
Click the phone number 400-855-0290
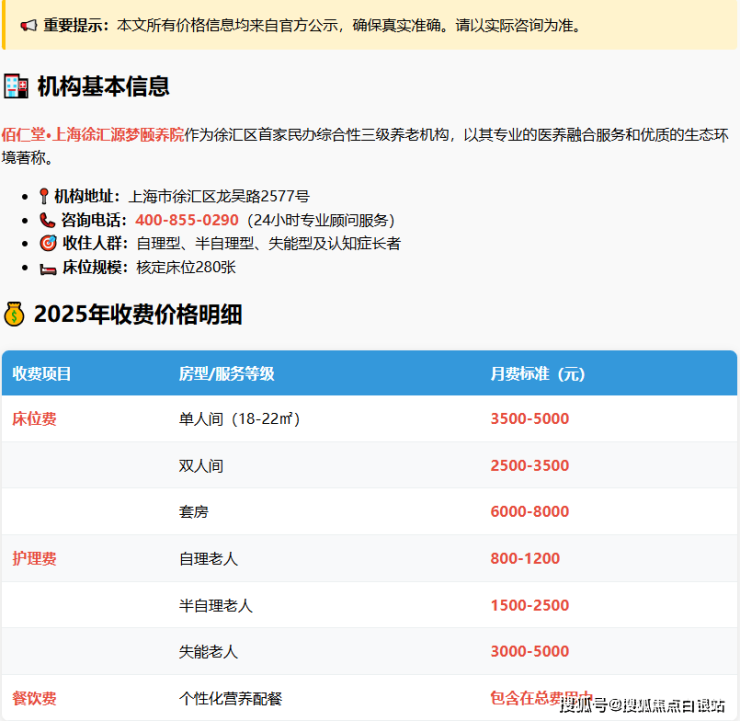187,220
